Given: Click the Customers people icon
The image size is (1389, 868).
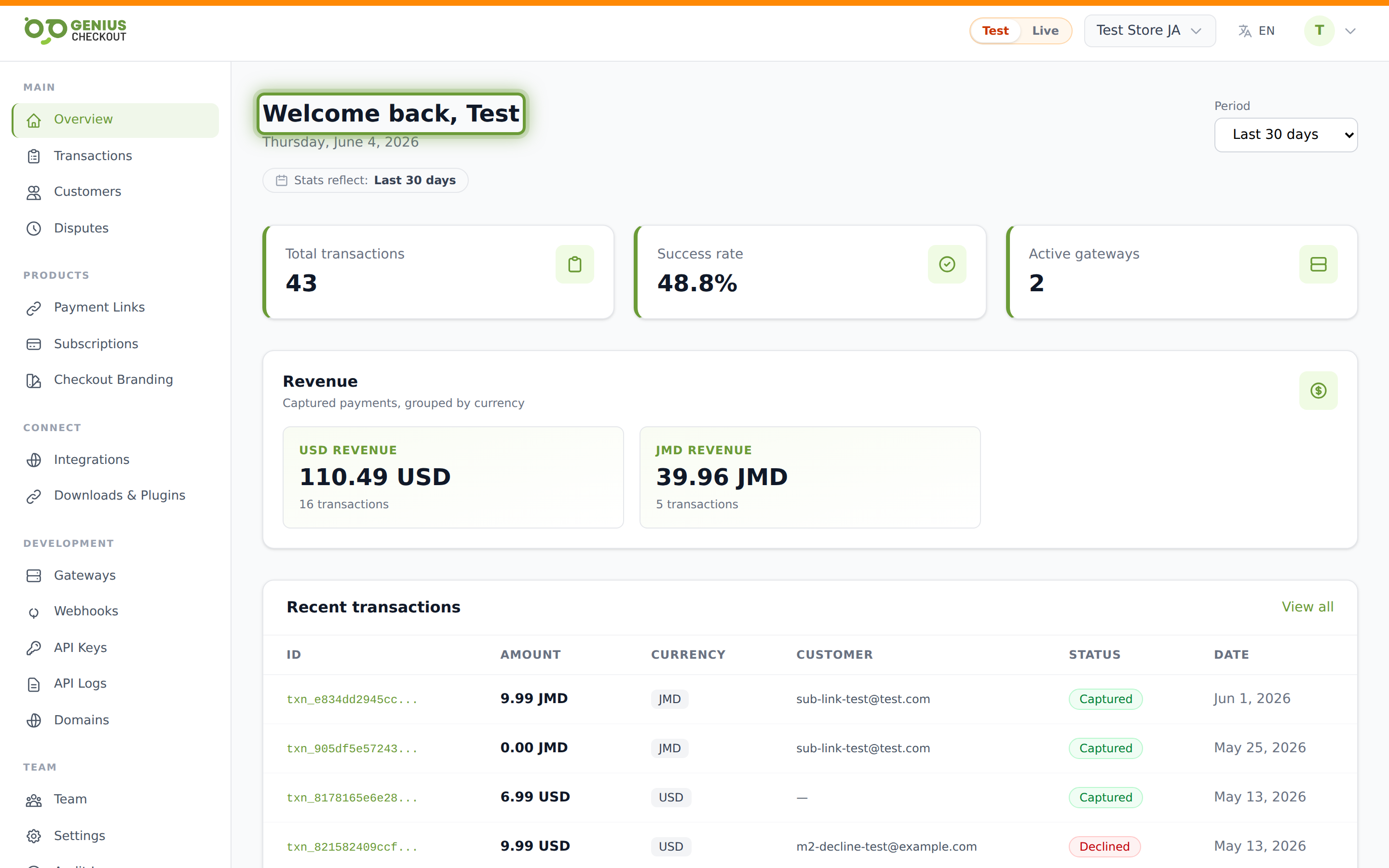Looking at the screenshot, I should pyautogui.click(x=34, y=192).
